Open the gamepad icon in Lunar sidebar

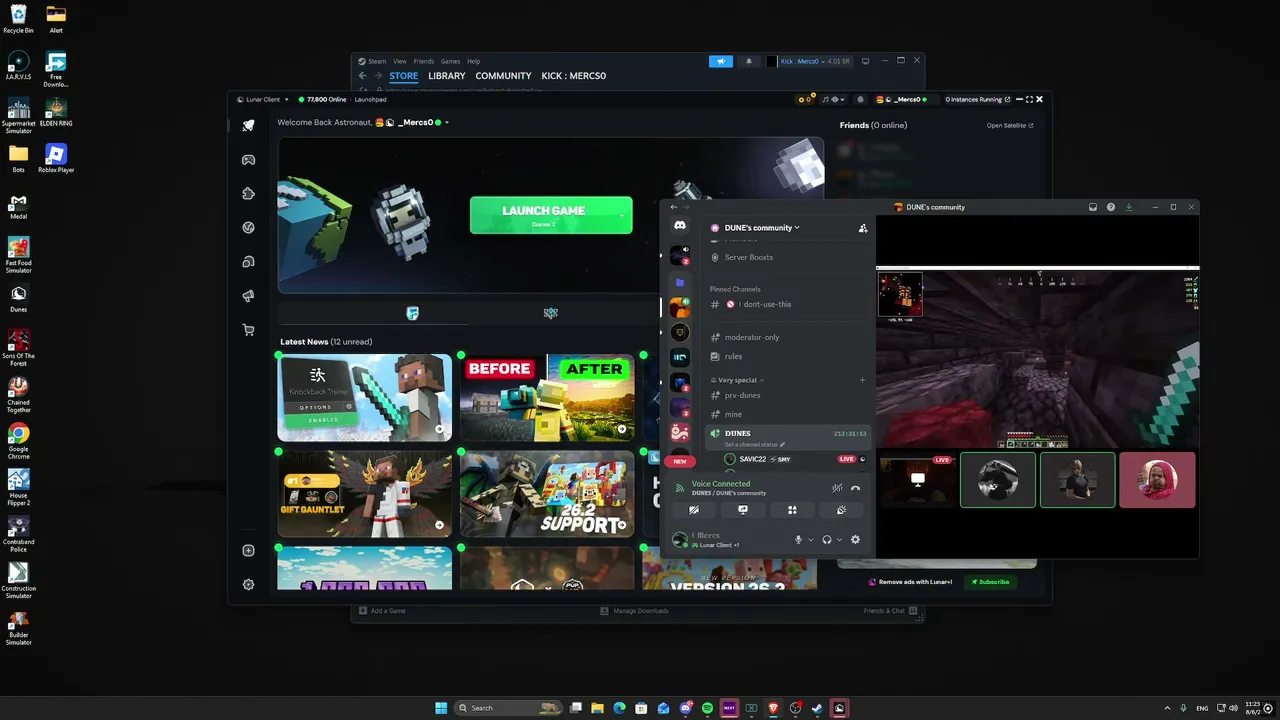[248, 160]
